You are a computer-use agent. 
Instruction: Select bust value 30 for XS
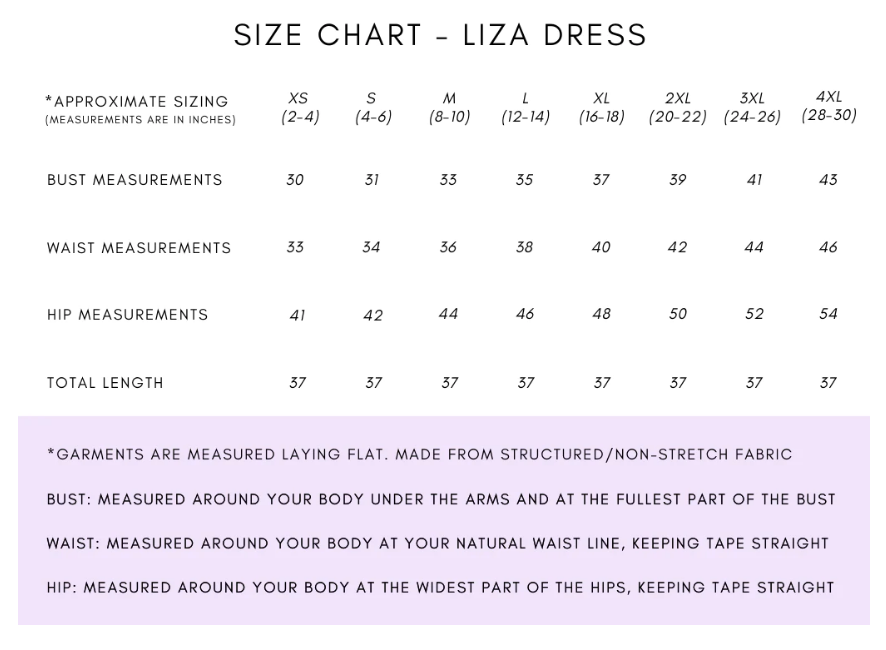(x=295, y=180)
